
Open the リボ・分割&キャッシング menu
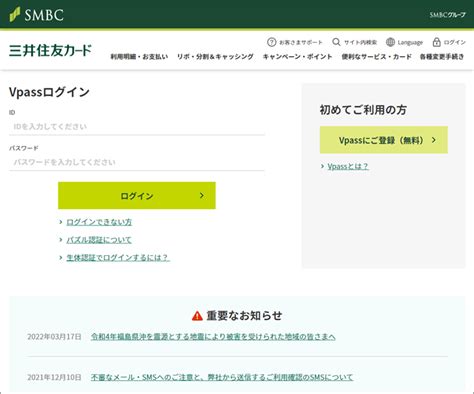[215, 57]
